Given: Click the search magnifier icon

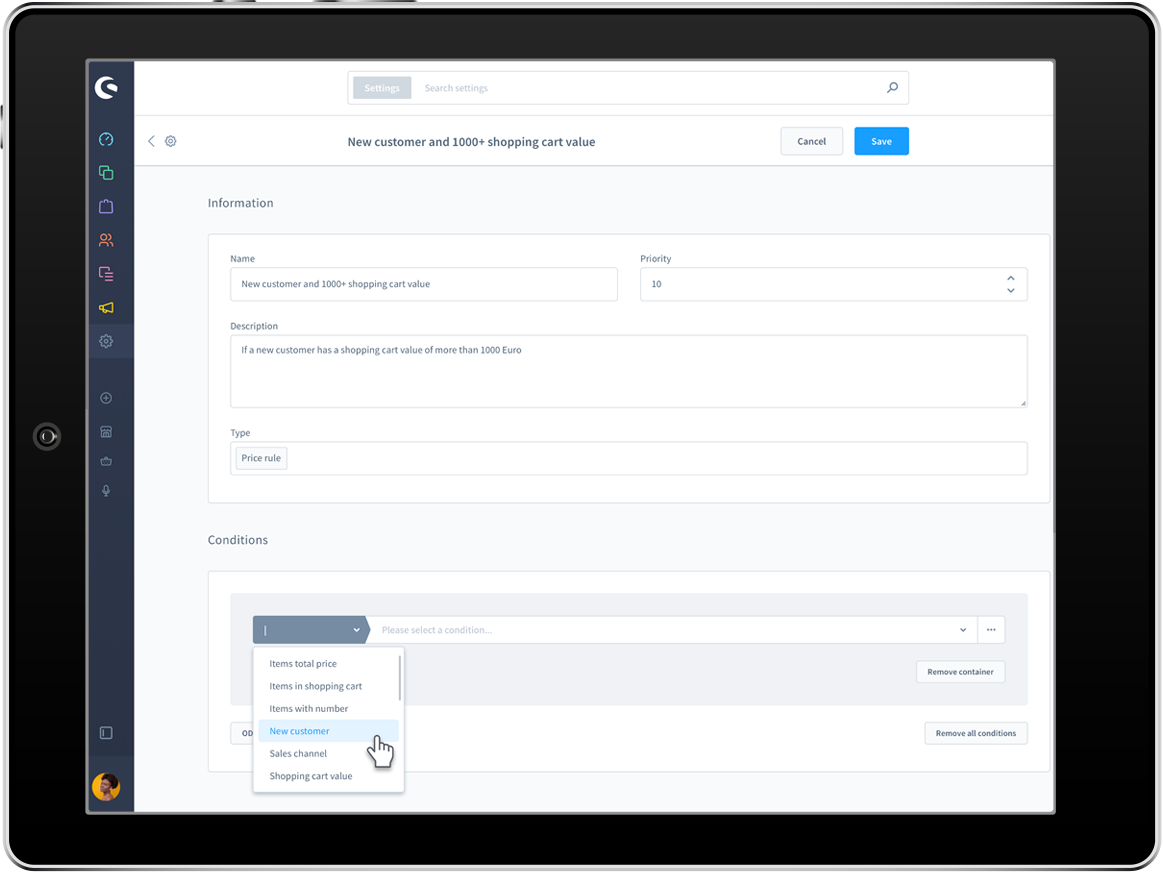Looking at the screenshot, I should (x=892, y=87).
